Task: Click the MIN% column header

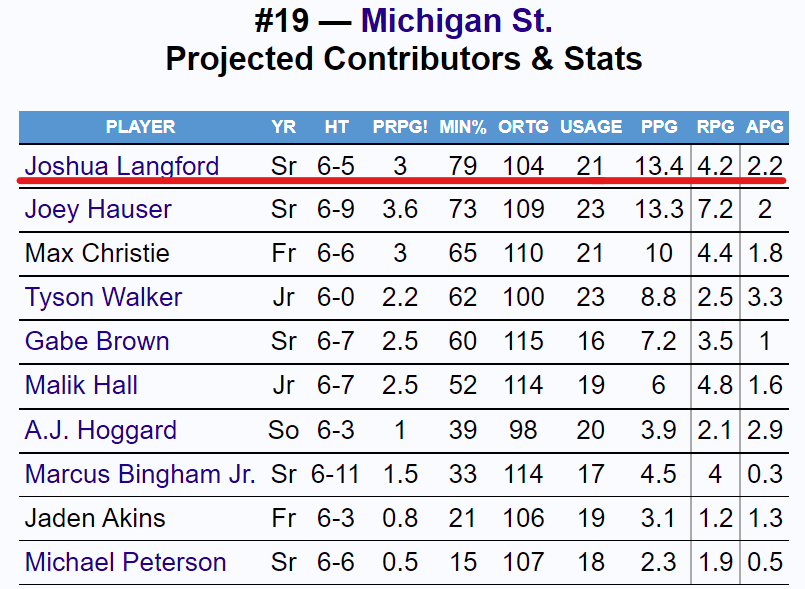Action: tap(463, 127)
